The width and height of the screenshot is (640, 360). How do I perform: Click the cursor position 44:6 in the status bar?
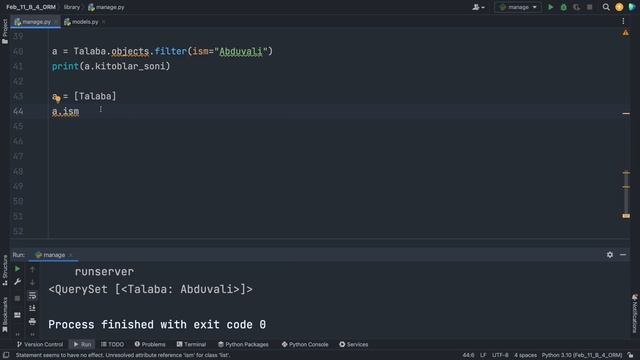(468, 355)
